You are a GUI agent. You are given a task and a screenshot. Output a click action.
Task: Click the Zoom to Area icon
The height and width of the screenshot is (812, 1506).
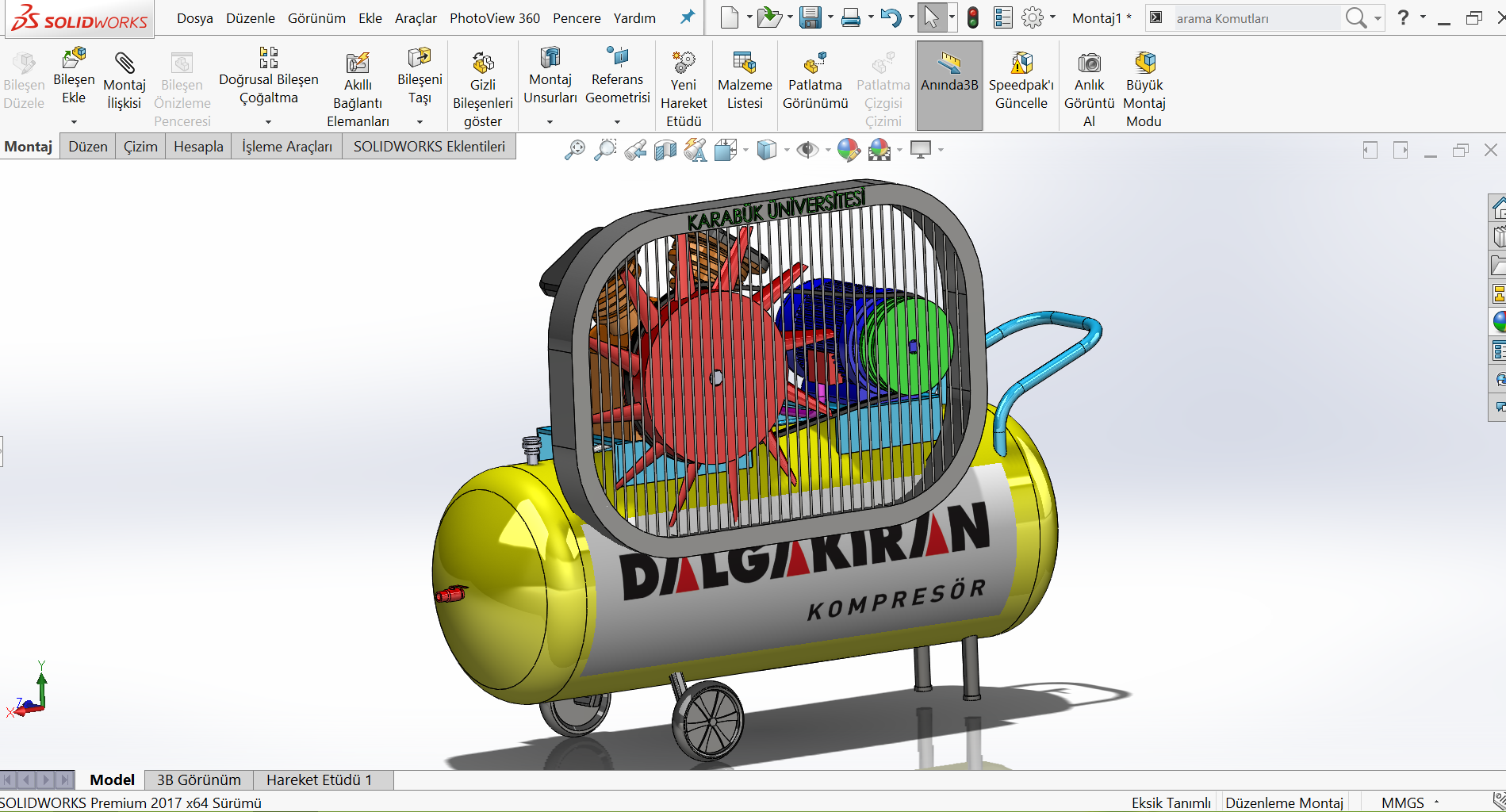click(x=605, y=150)
